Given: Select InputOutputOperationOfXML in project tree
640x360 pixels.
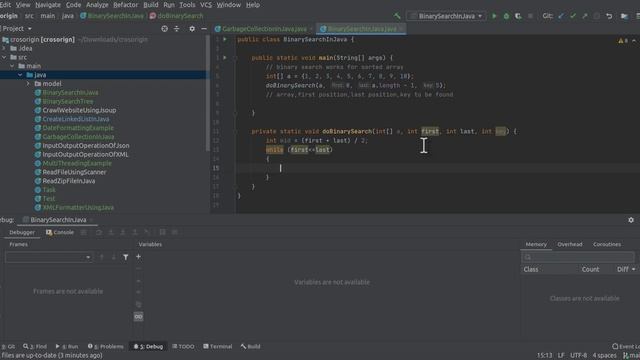Looking at the screenshot, I should tap(85, 154).
